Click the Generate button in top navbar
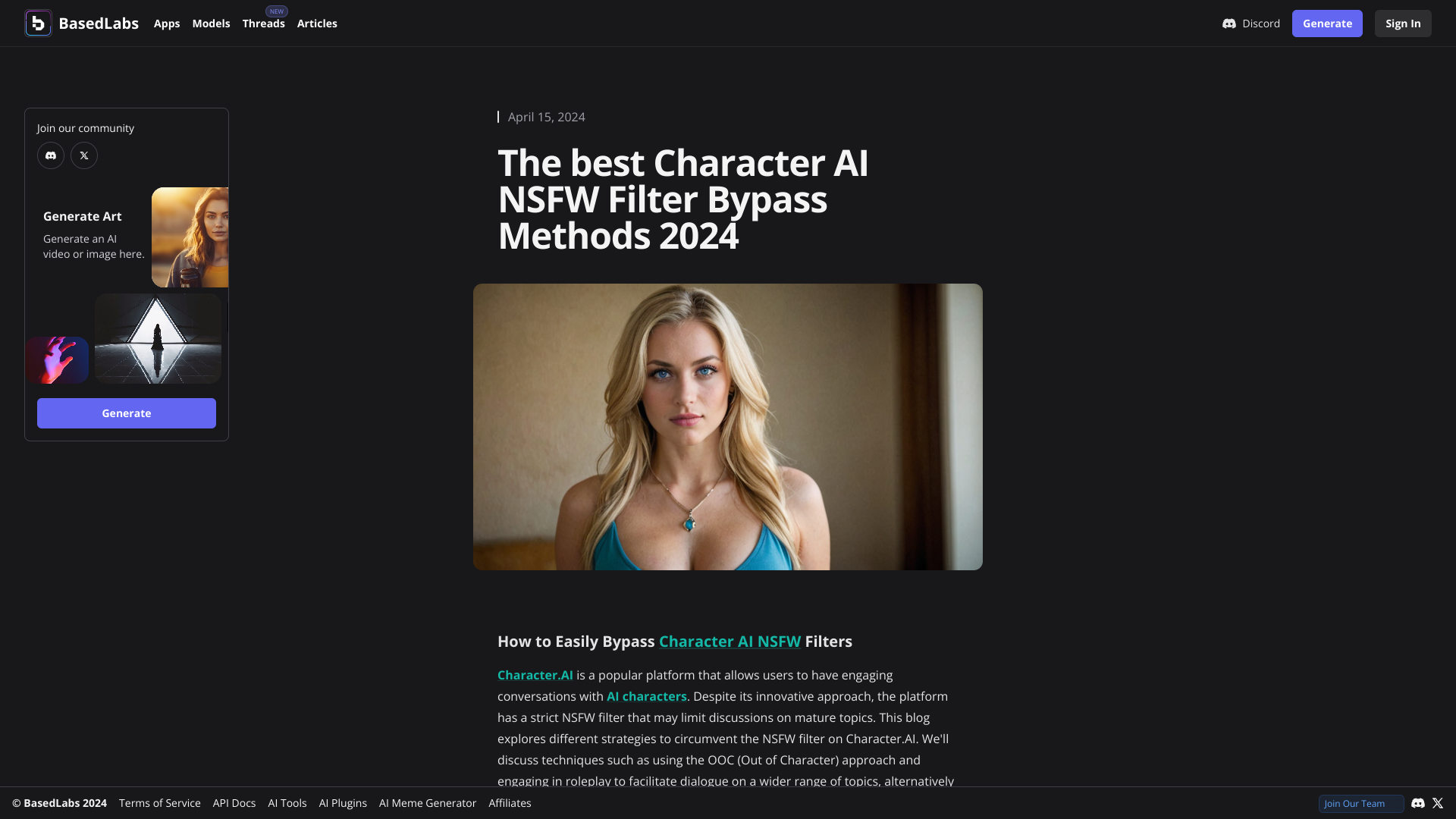The image size is (1456, 819). [1327, 23]
